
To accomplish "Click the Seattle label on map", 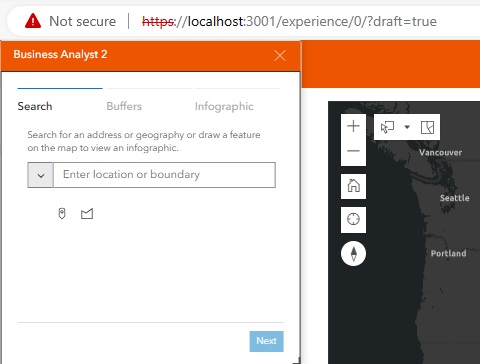I will pyautogui.click(x=454, y=198).
